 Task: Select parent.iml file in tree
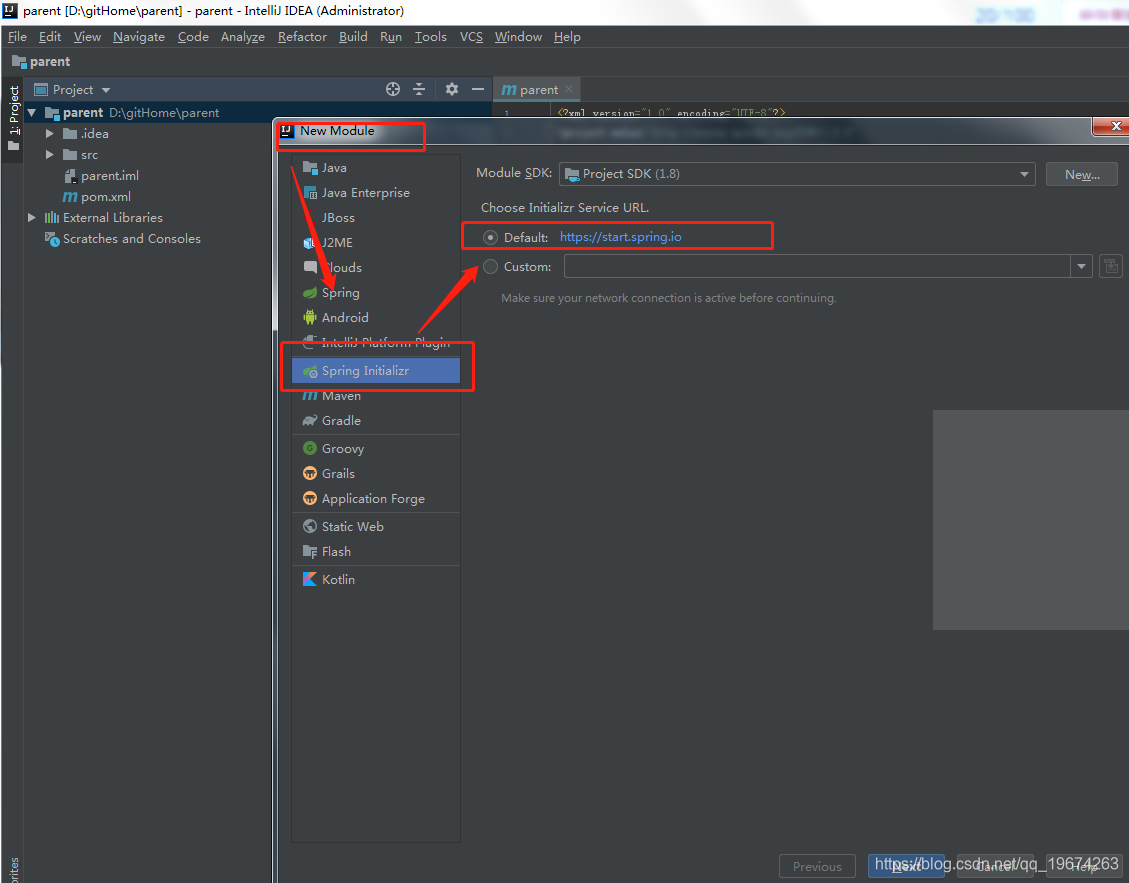(101, 176)
